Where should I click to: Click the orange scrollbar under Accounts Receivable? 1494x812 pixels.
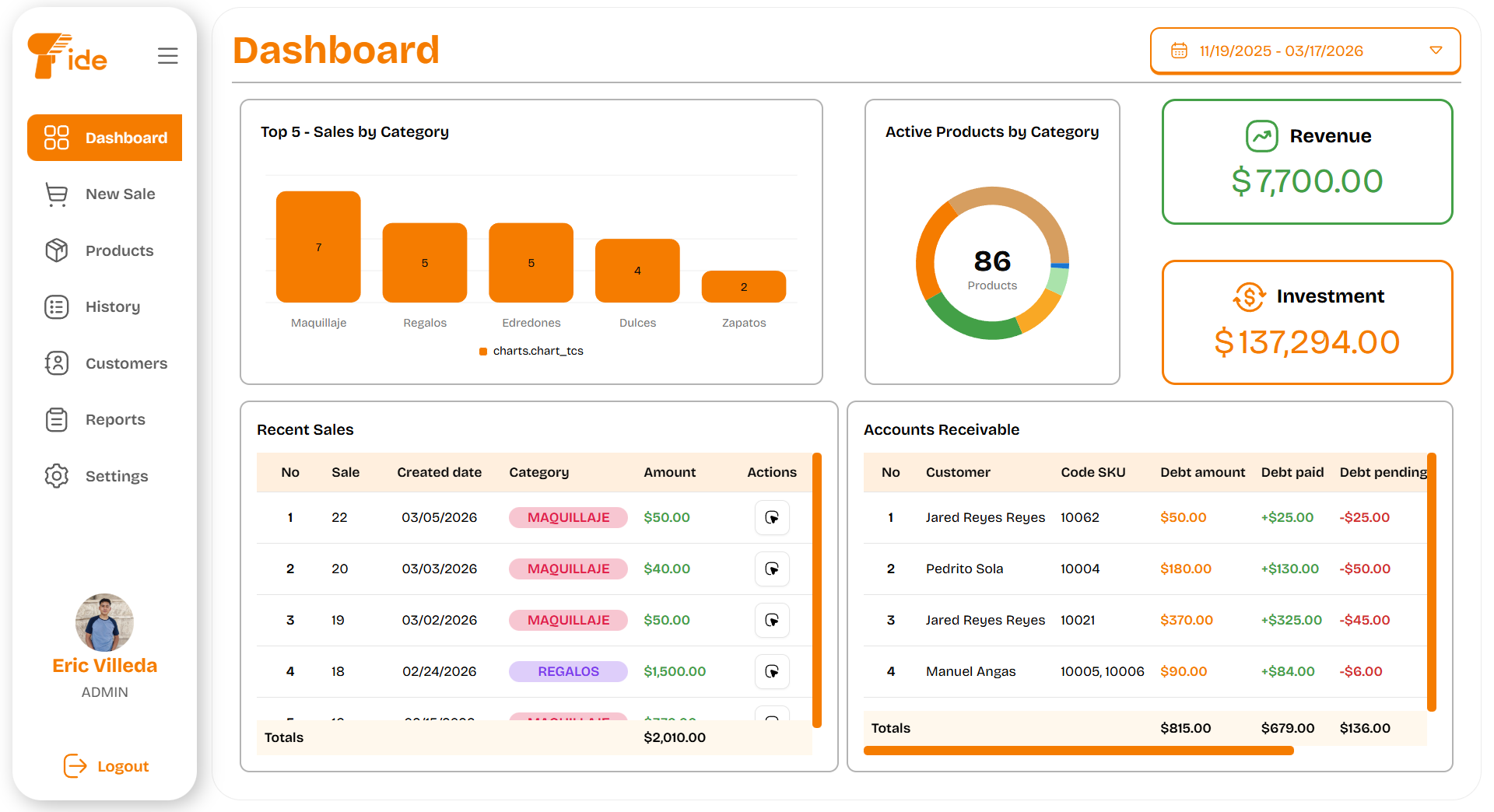tap(1077, 751)
